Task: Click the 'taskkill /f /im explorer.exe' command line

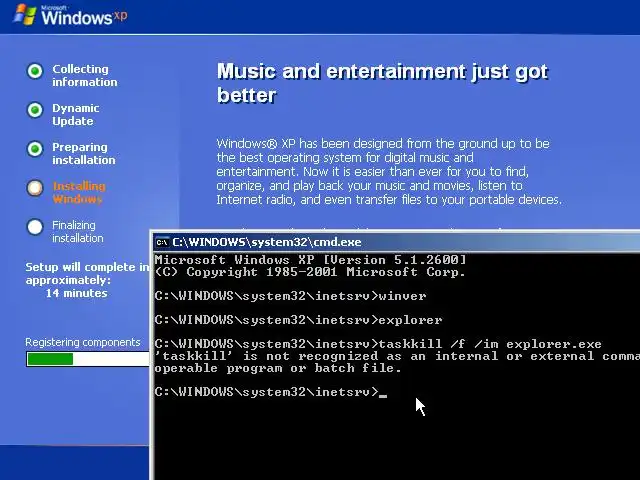Action: [378, 344]
